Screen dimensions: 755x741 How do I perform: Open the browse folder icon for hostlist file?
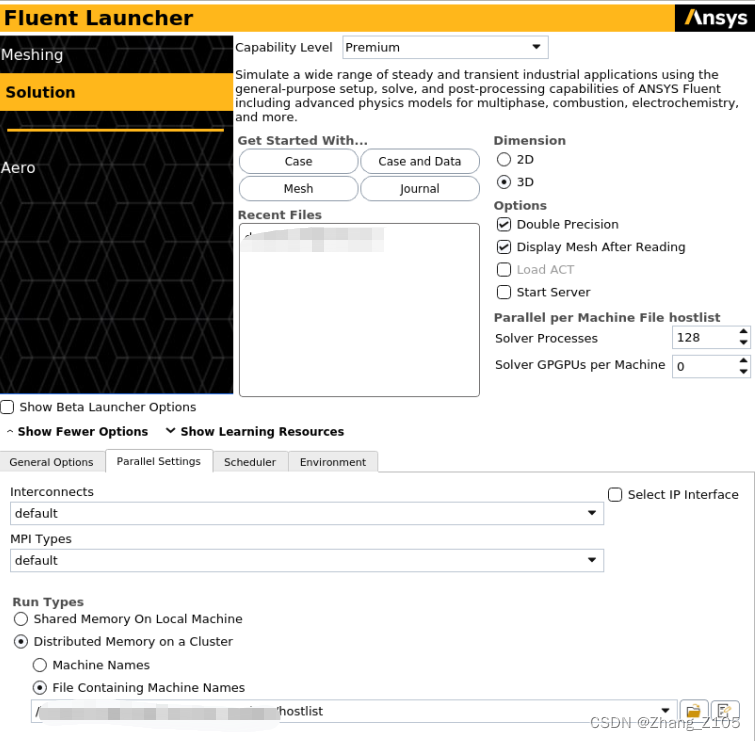point(693,711)
